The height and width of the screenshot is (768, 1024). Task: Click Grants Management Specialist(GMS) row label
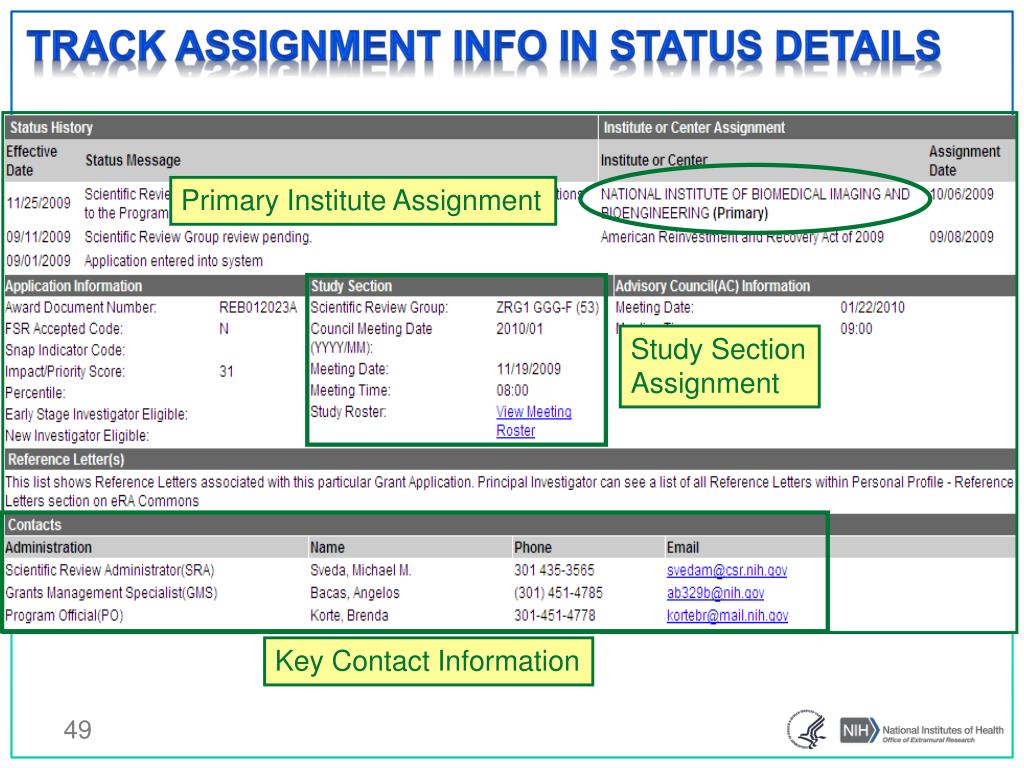[x=111, y=593]
